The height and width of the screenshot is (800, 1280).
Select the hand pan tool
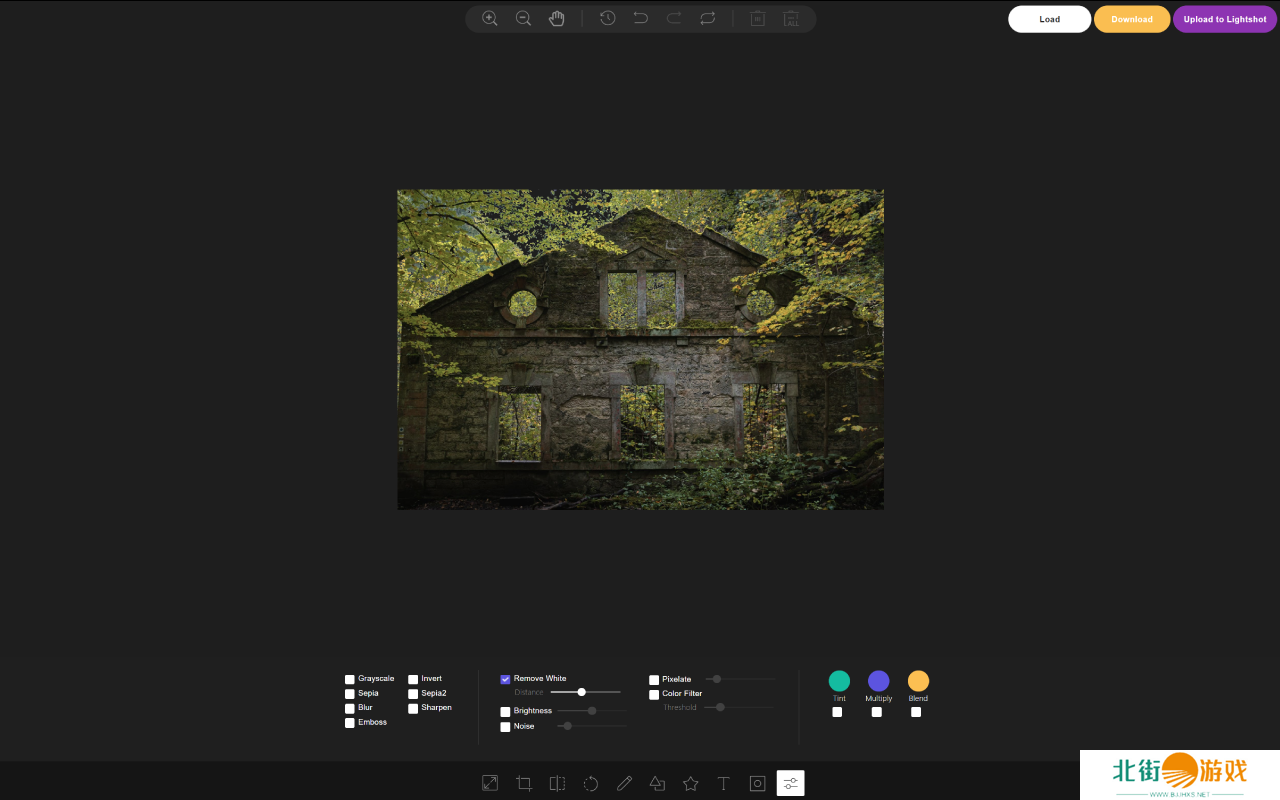(x=557, y=18)
